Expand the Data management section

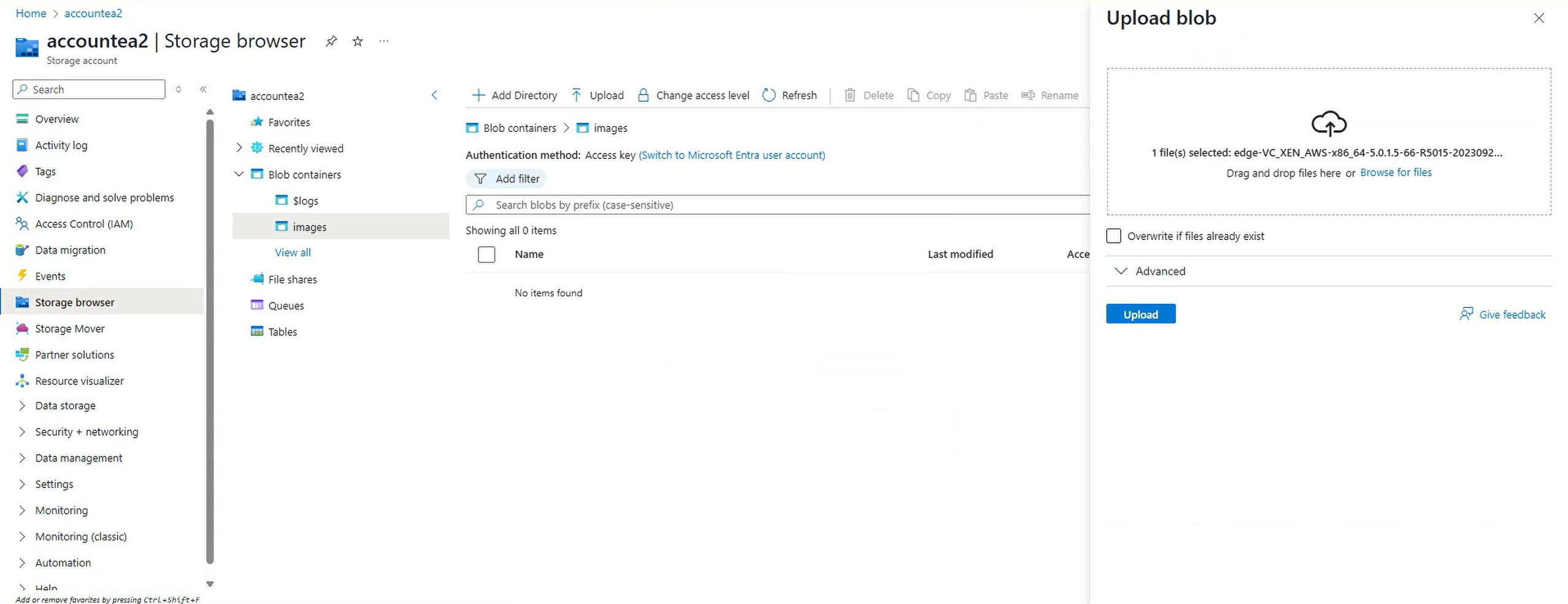coord(22,458)
